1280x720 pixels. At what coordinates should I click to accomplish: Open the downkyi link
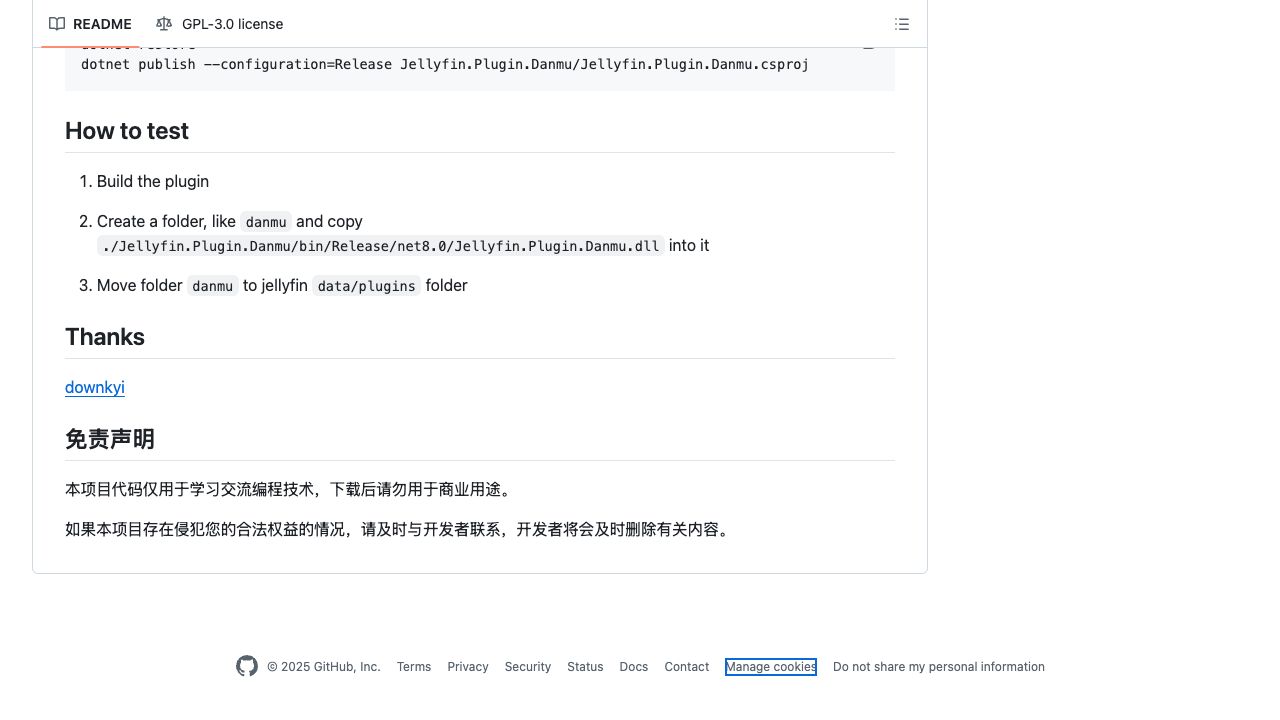pyautogui.click(x=94, y=388)
